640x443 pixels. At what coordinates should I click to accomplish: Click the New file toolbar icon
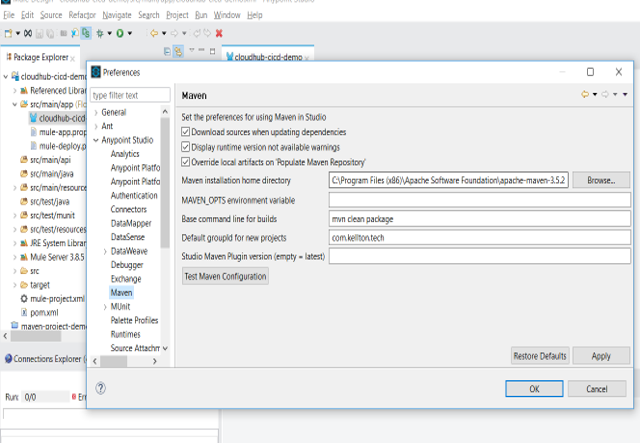tap(8, 33)
